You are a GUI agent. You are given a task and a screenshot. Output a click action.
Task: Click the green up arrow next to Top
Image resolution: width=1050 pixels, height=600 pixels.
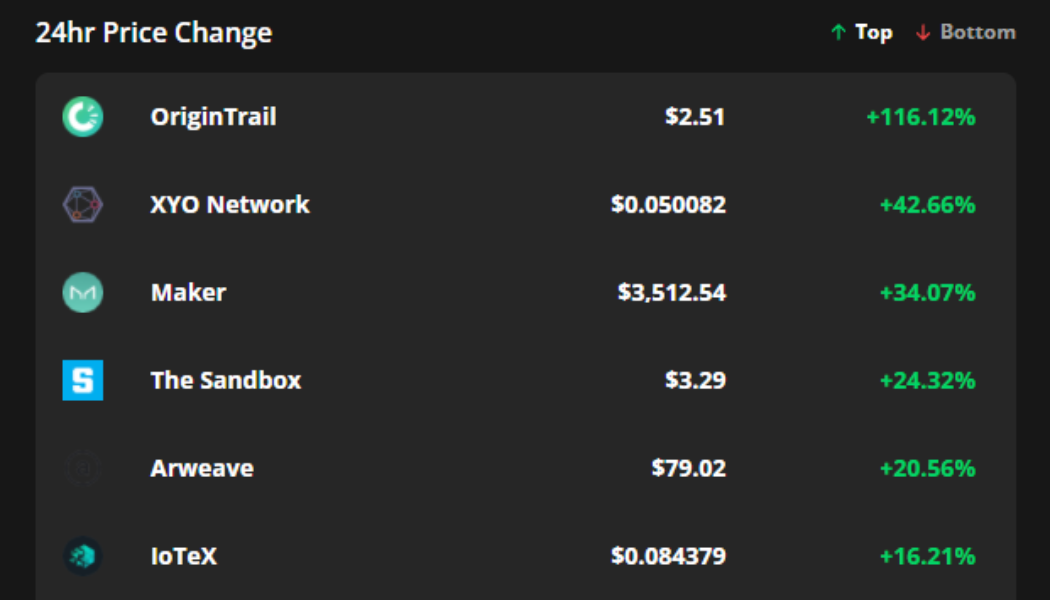[x=838, y=32]
